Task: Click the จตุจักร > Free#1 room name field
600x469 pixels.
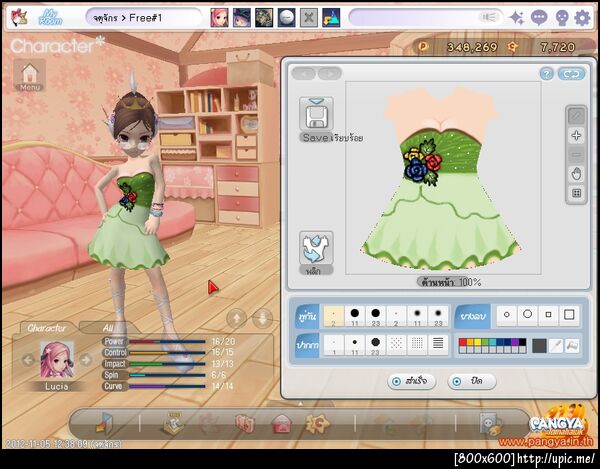Action: 144,18
